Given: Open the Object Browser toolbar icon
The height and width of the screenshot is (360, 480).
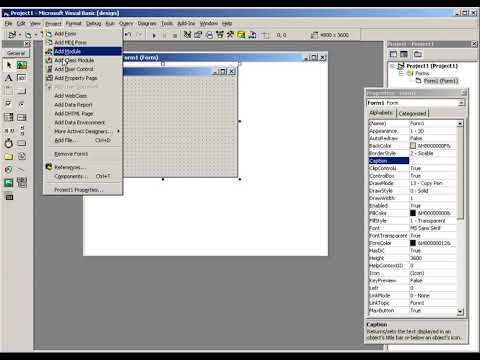Looking at the screenshot, I should click(x=220, y=35).
